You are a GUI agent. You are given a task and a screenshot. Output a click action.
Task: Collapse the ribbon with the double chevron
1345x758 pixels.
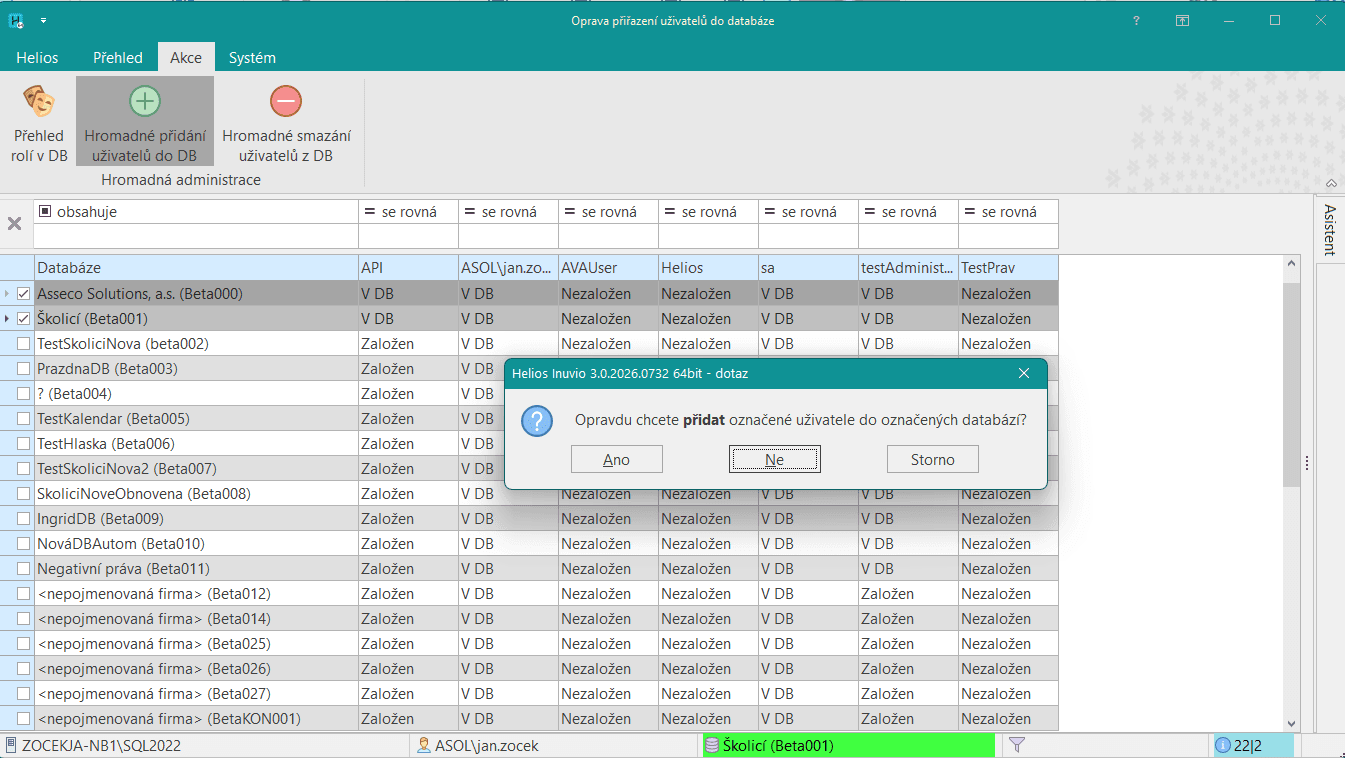pos(1331,184)
